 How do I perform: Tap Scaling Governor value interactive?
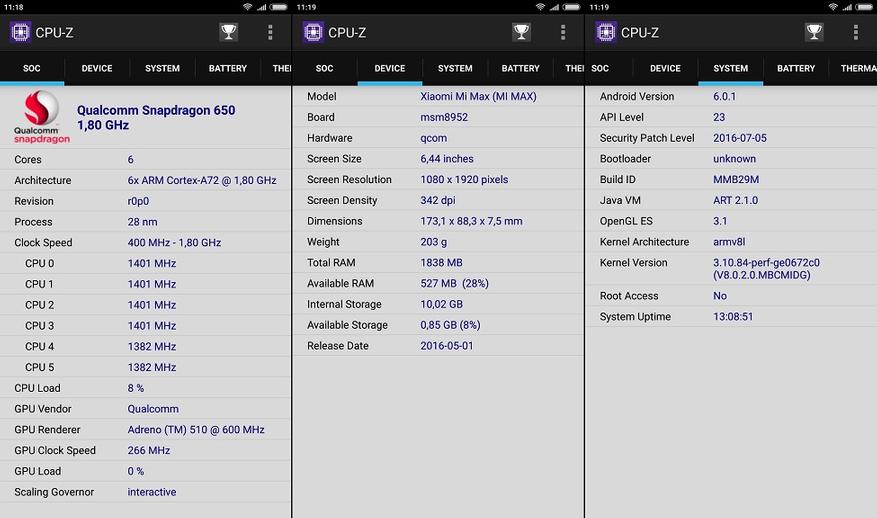click(x=152, y=492)
